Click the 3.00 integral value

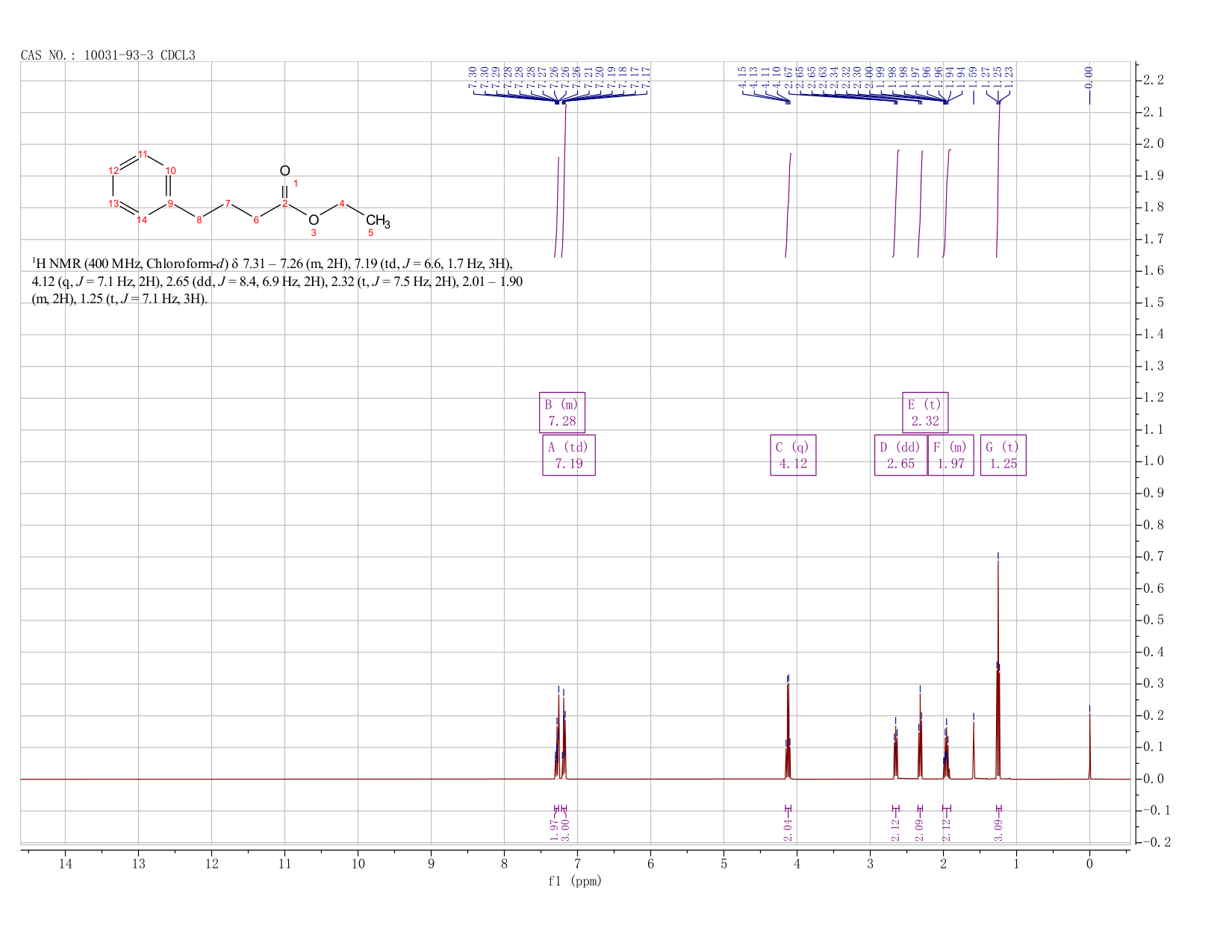click(x=565, y=830)
